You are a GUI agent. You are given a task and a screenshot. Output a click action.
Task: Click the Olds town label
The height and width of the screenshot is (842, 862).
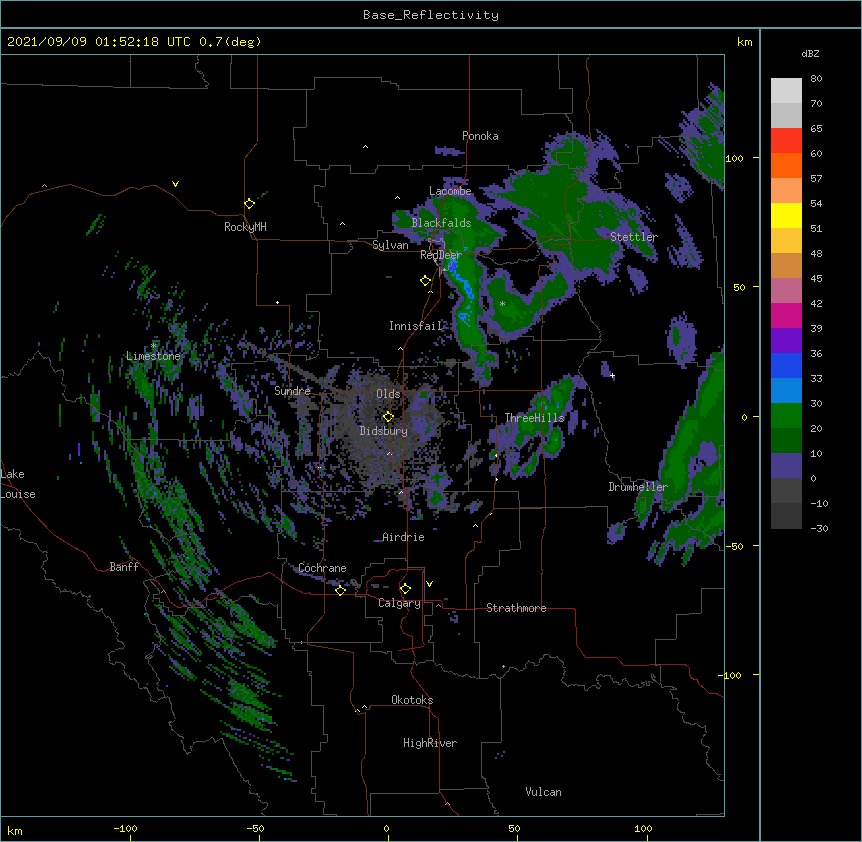(x=388, y=394)
